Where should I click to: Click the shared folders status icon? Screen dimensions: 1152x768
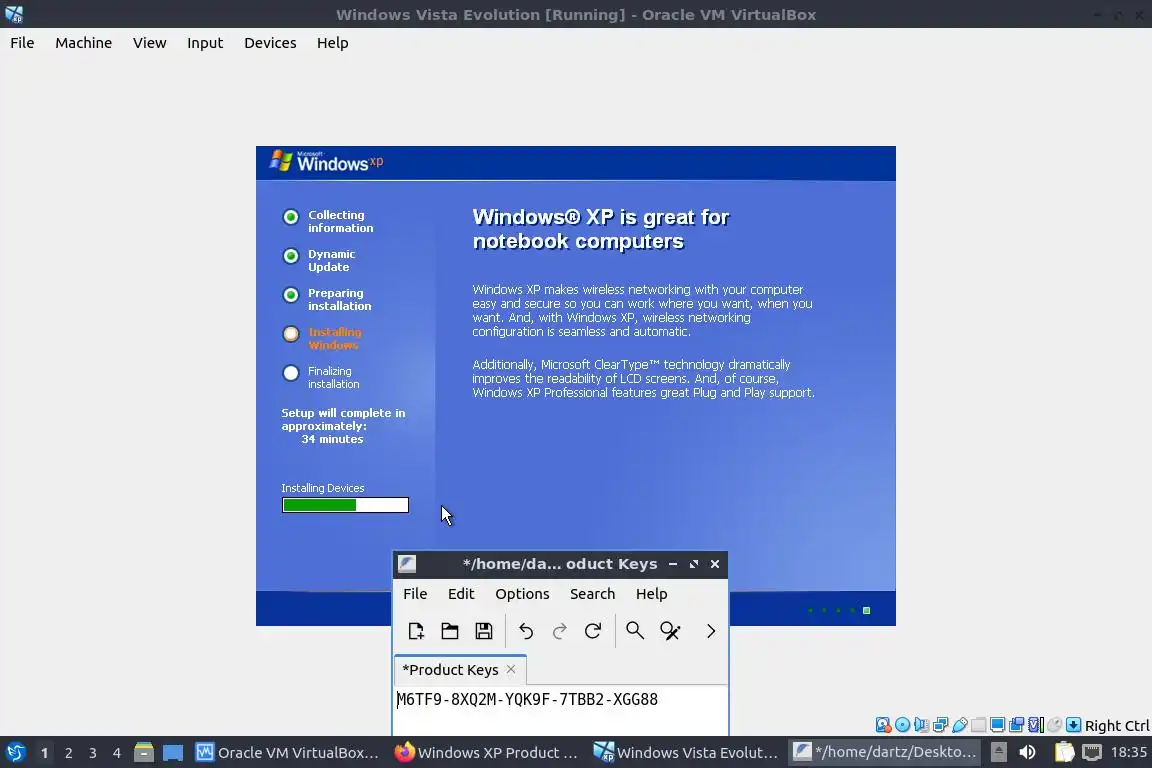pyautogui.click(x=979, y=725)
